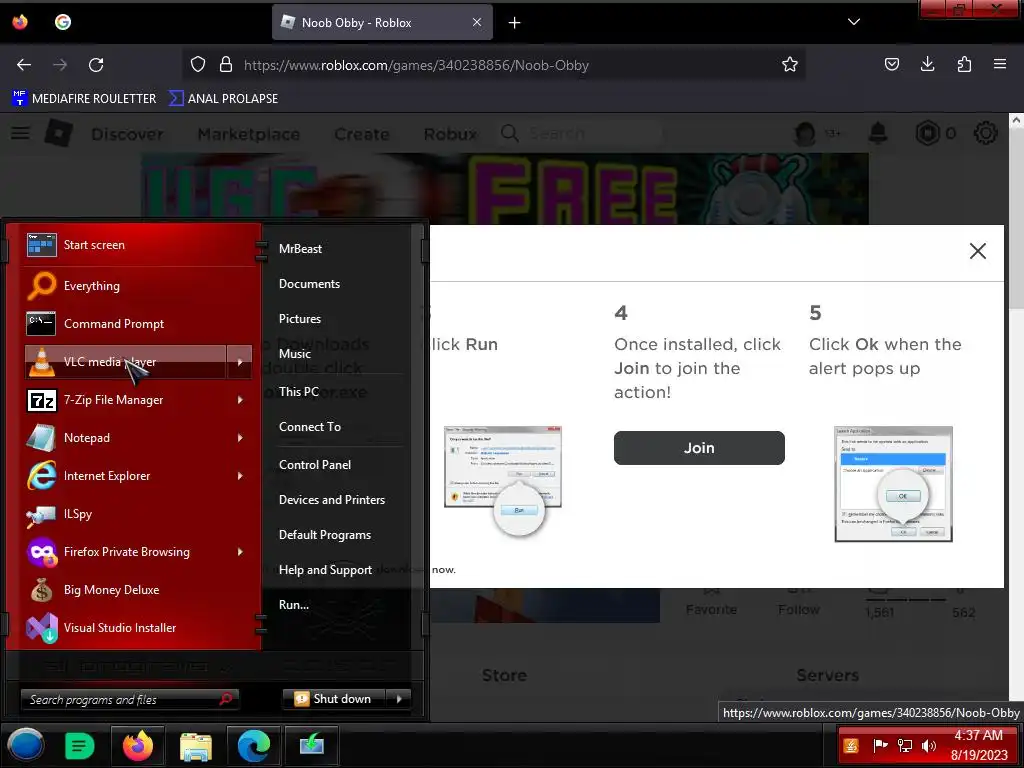The image size is (1024, 768).
Task: Open Start screen from the start menu
Action: point(138,245)
